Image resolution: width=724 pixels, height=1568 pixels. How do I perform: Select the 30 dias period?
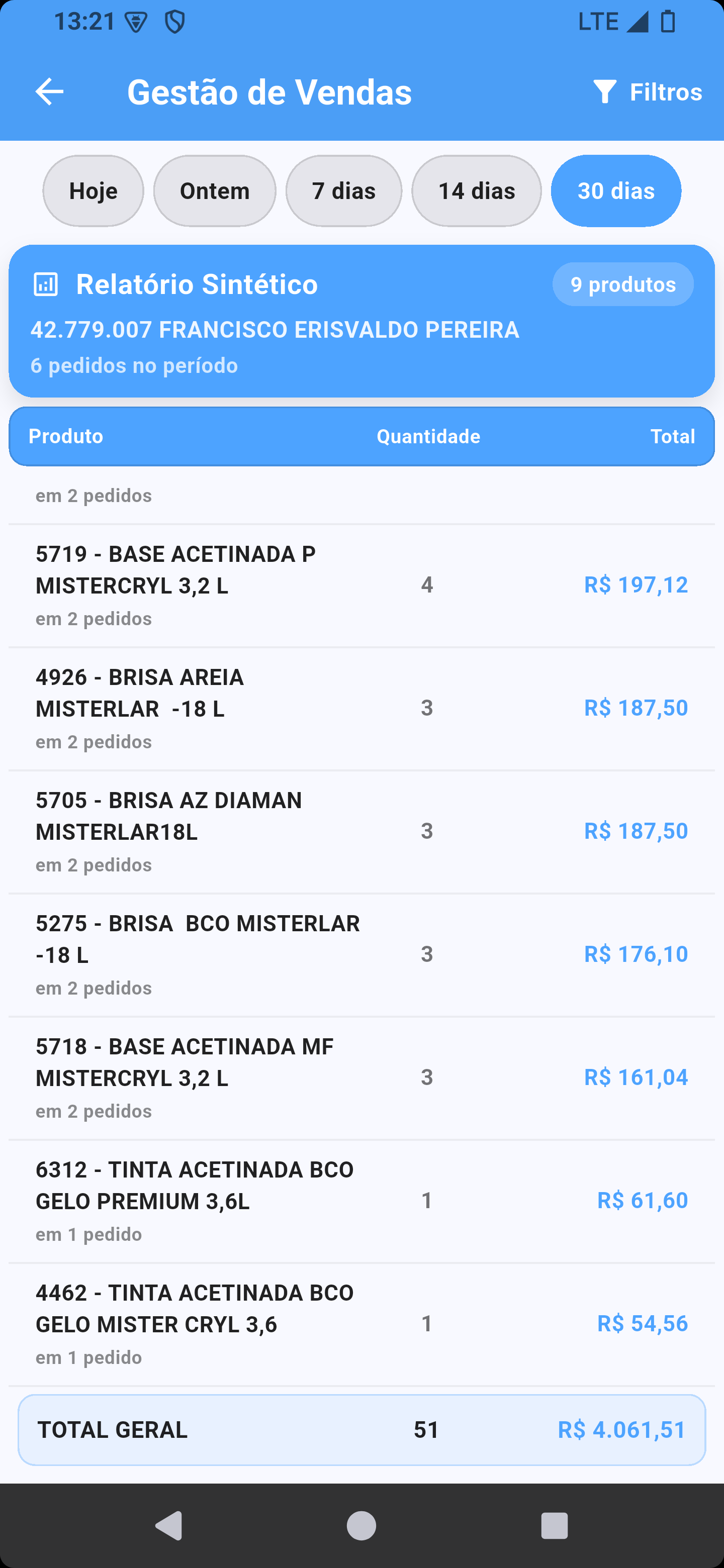(x=616, y=190)
